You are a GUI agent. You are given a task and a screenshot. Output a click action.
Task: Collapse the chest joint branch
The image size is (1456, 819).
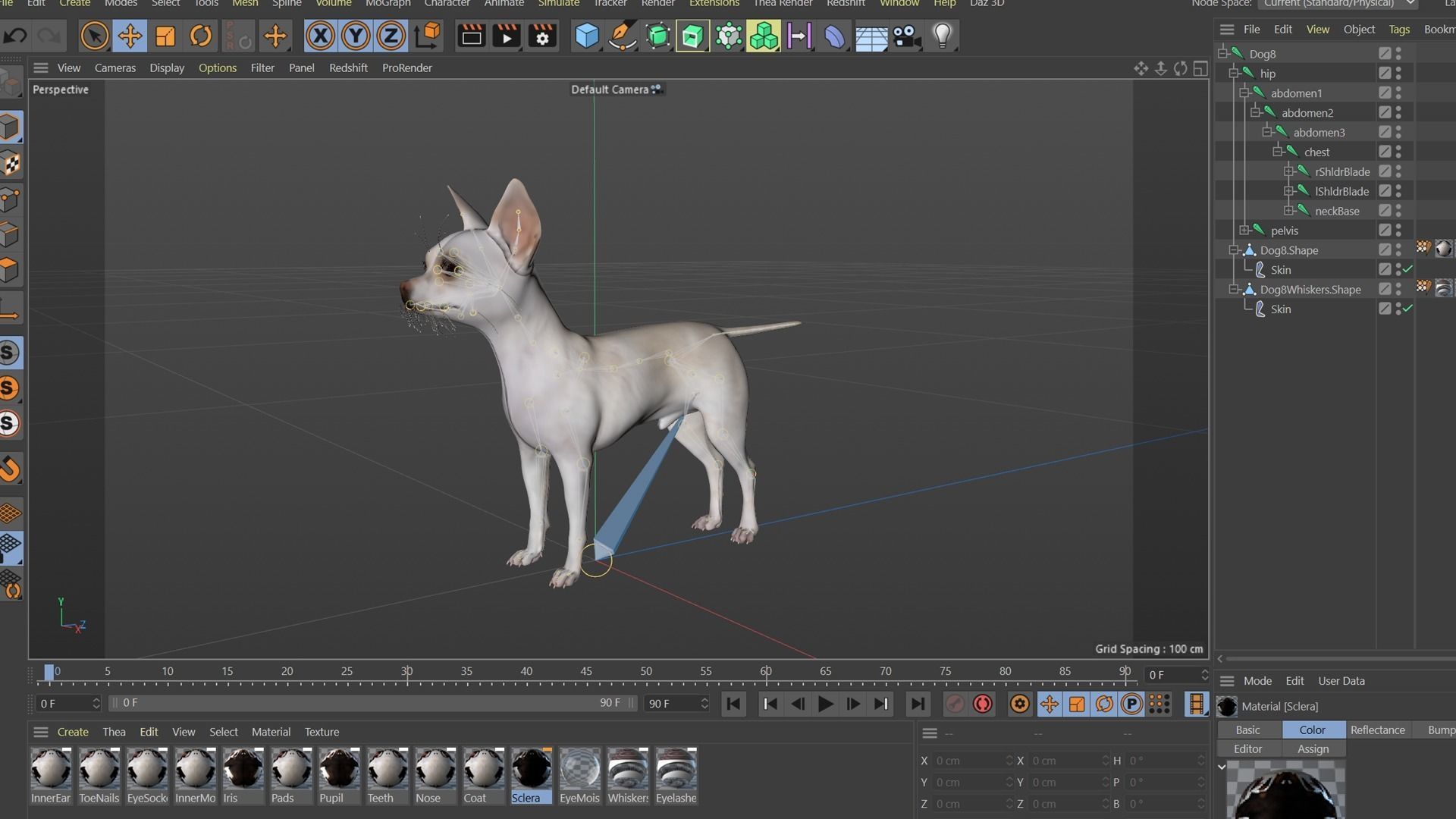coord(1278,152)
